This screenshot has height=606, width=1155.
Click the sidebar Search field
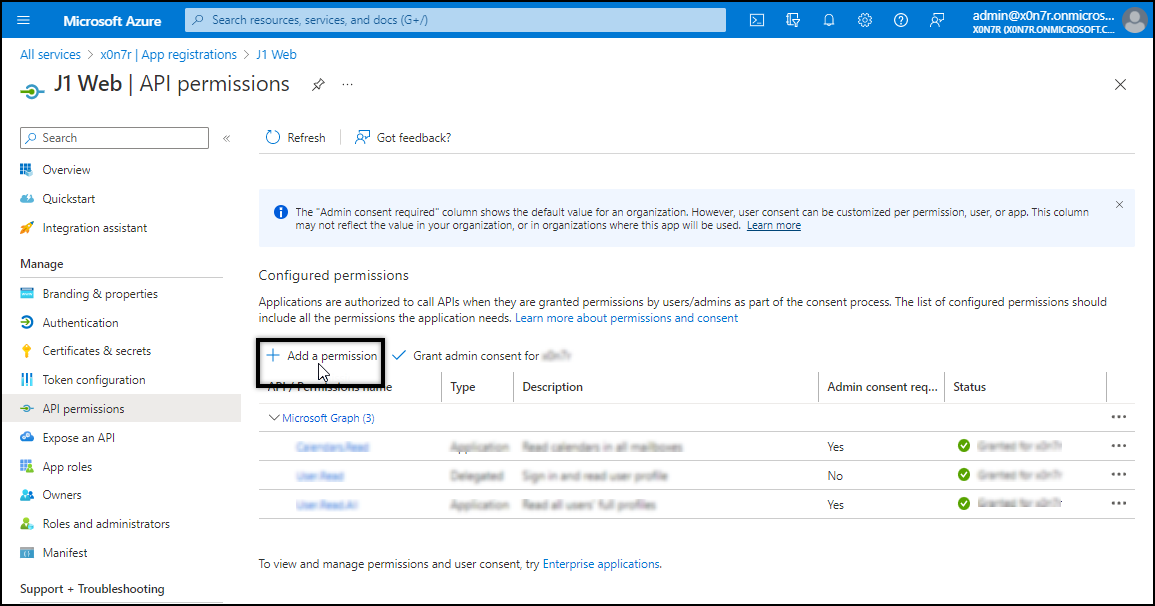[122, 138]
